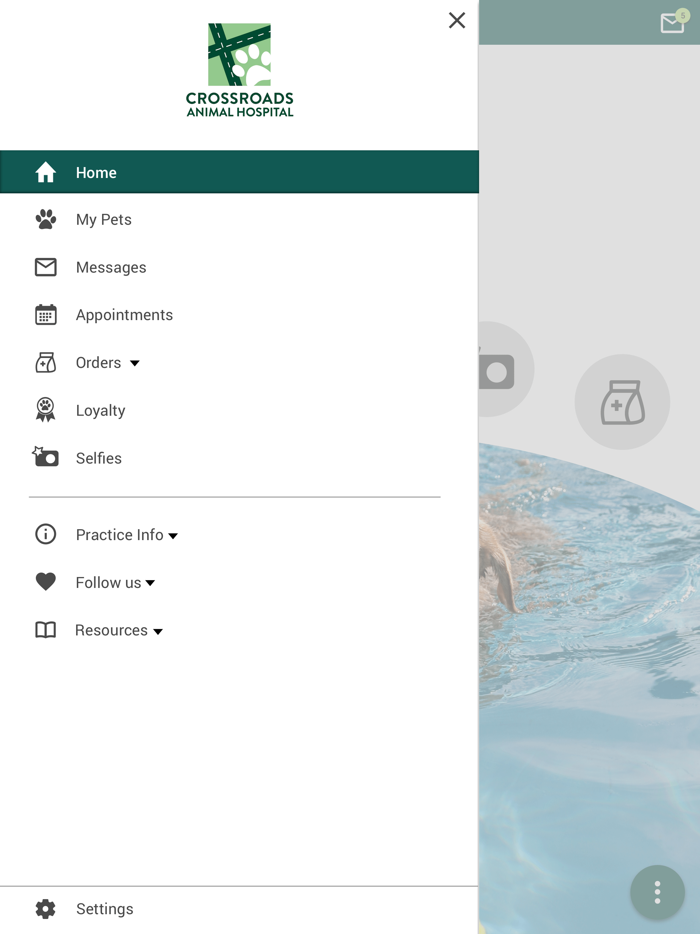This screenshot has width=700, height=934.
Task: Open Messages menu entry
Action: point(111,267)
